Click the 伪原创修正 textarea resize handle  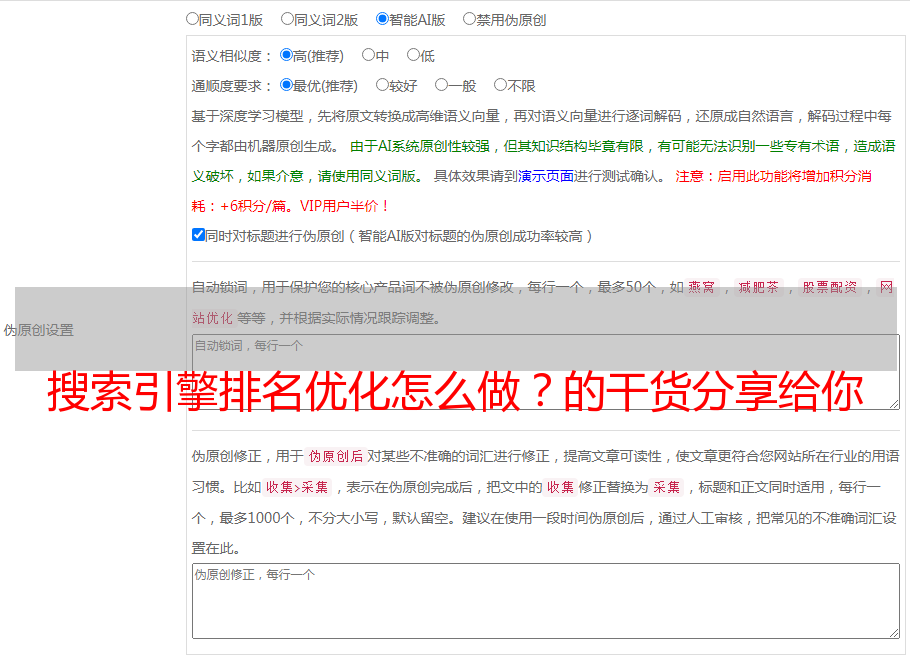[894, 633]
